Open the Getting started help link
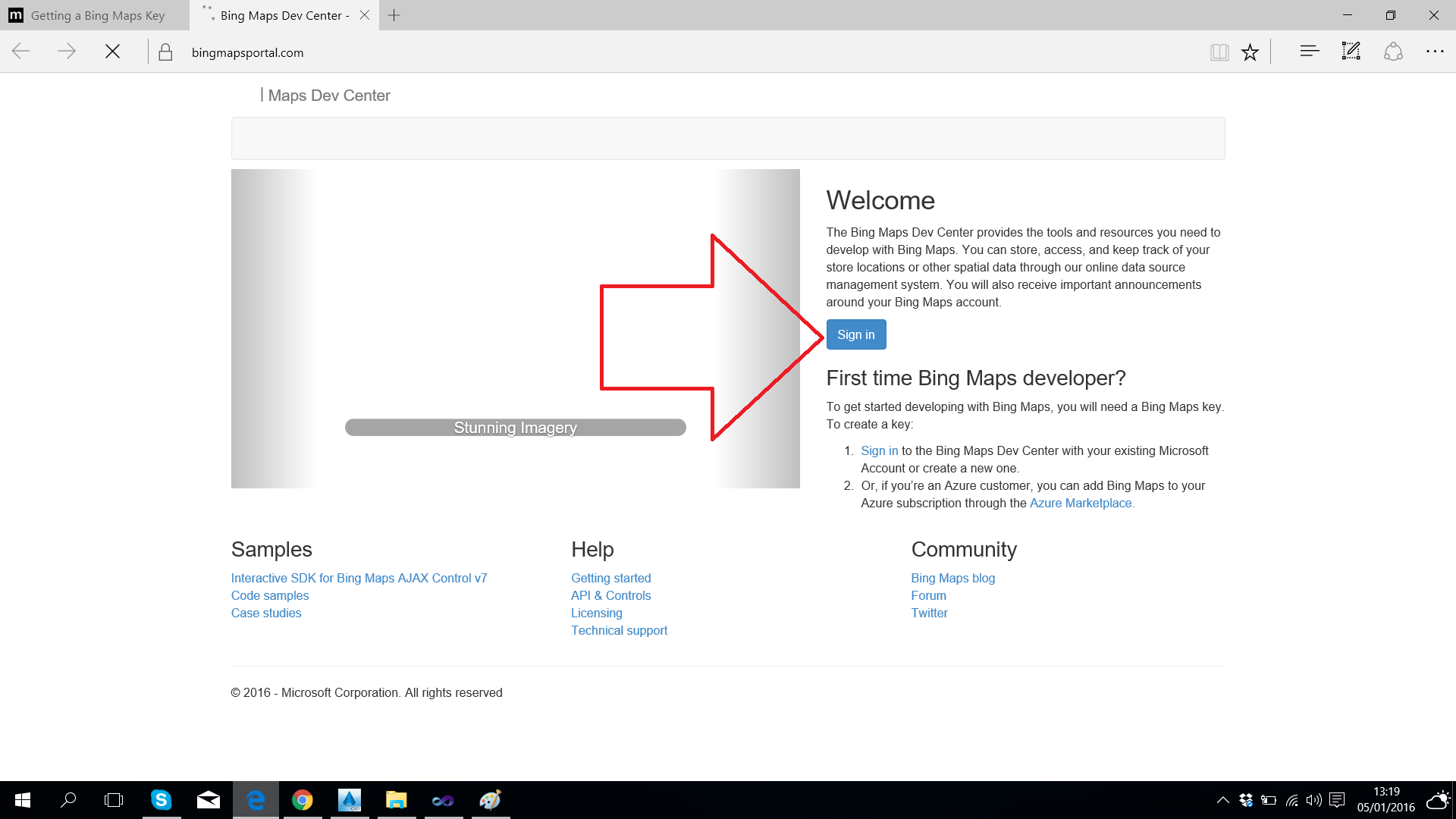This screenshot has width=1456, height=819. click(610, 578)
